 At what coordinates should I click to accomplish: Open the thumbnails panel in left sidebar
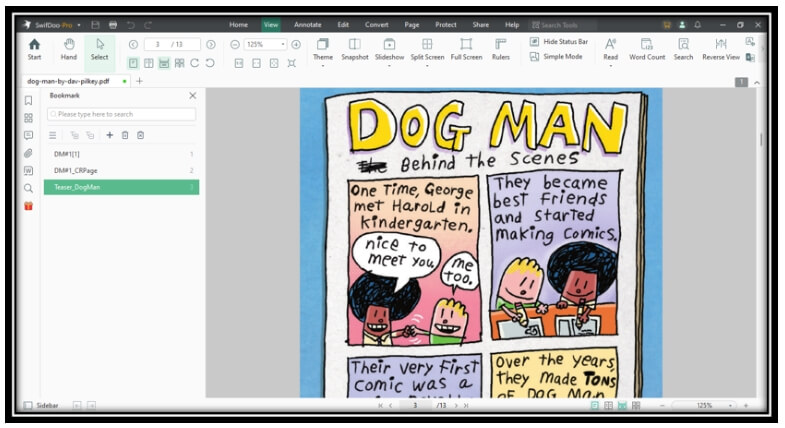click(29, 118)
